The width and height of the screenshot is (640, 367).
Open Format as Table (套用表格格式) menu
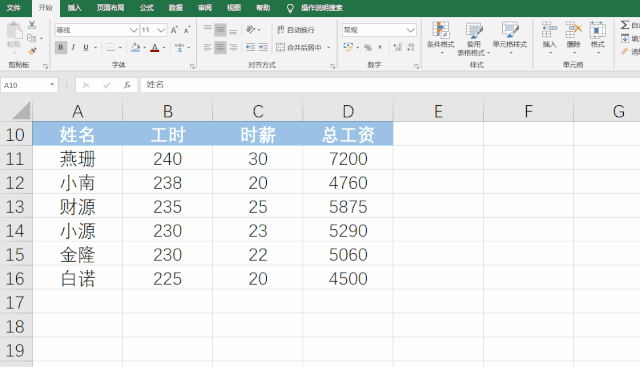pos(474,39)
